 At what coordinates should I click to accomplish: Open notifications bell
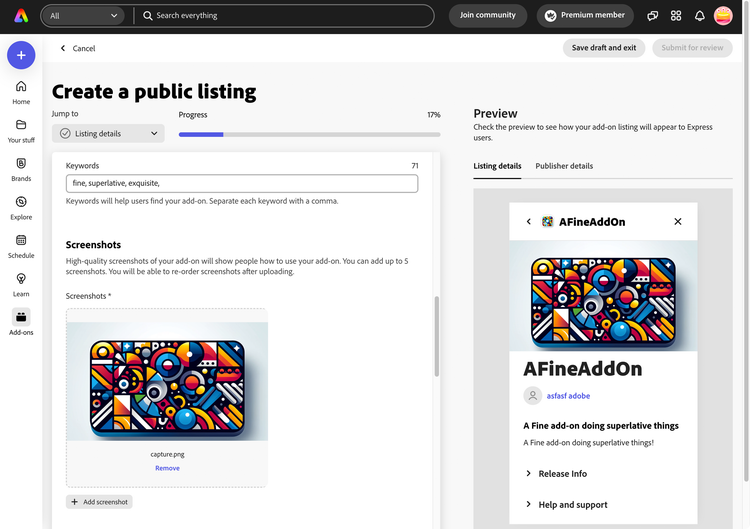tap(699, 16)
